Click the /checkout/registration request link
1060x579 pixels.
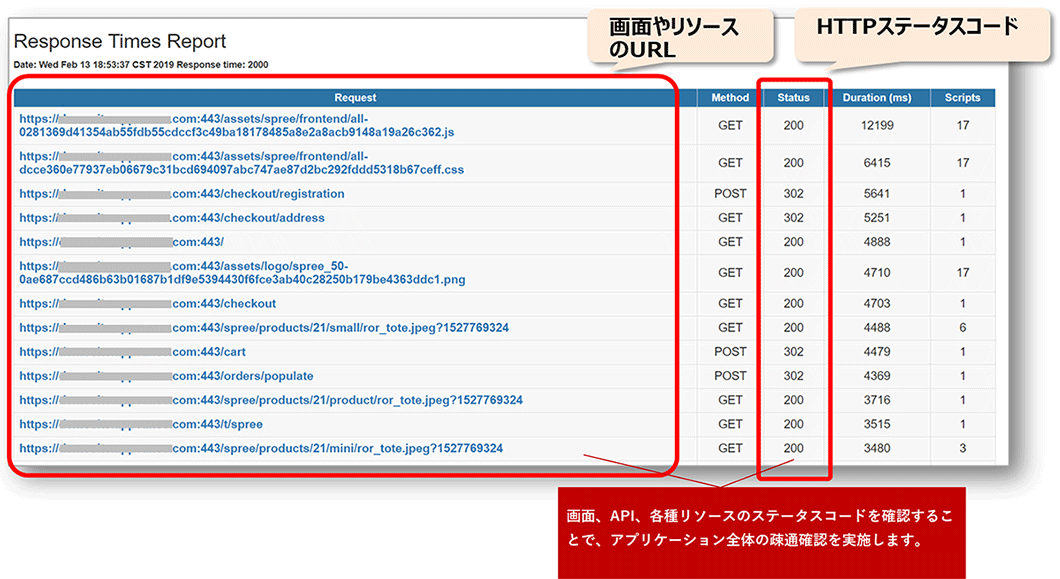point(182,194)
